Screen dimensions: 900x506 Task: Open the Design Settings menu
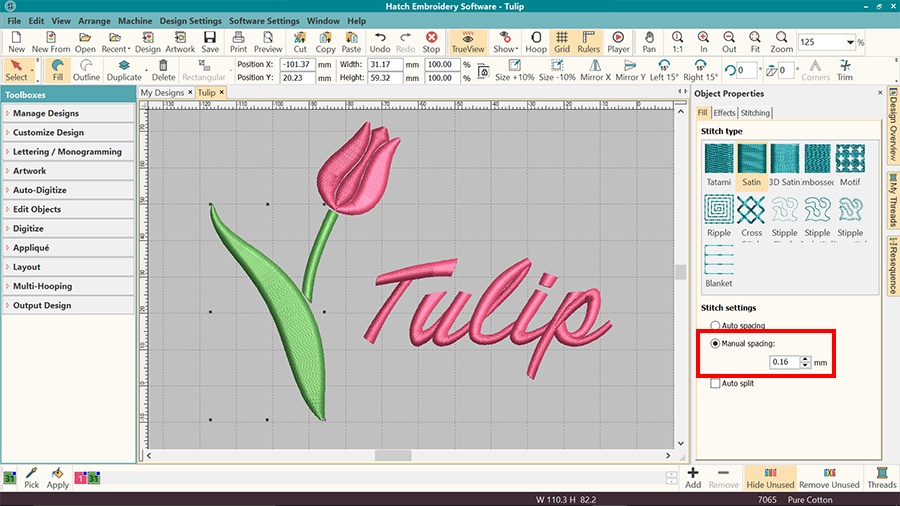pyautogui.click(x=190, y=21)
